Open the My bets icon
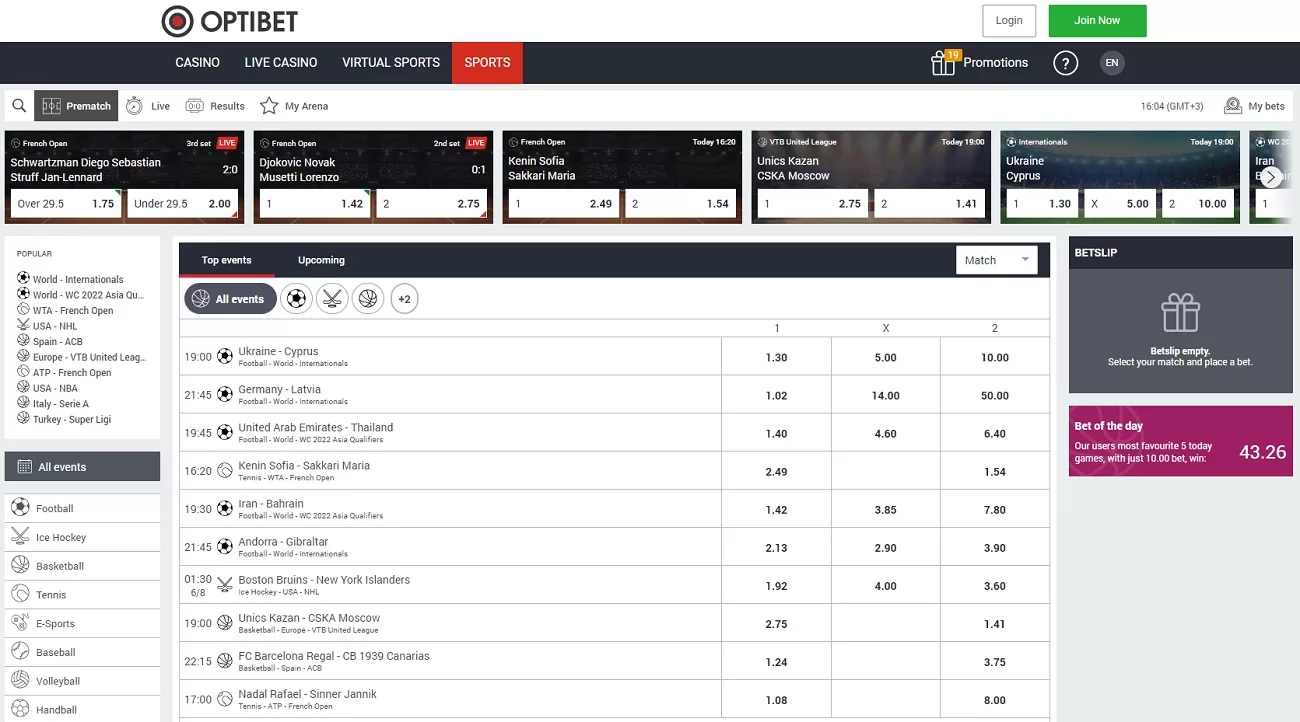 coord(1233,105)
